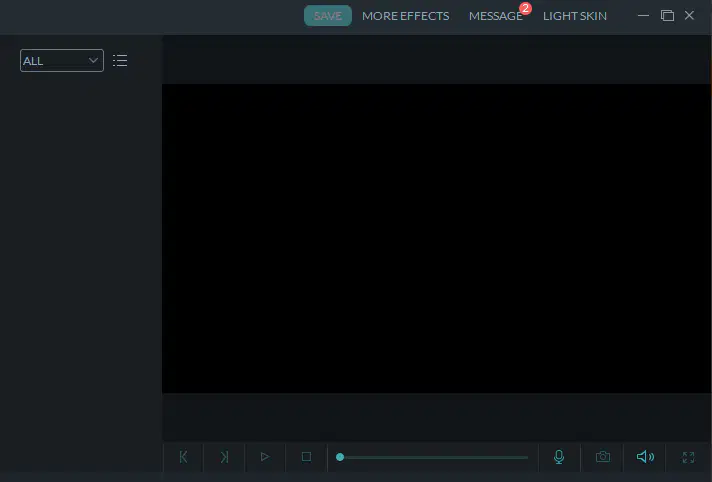Viewport: 712px width, 482px height.
Task: Mute the volume speaker icon
Action: pos(645,457)
